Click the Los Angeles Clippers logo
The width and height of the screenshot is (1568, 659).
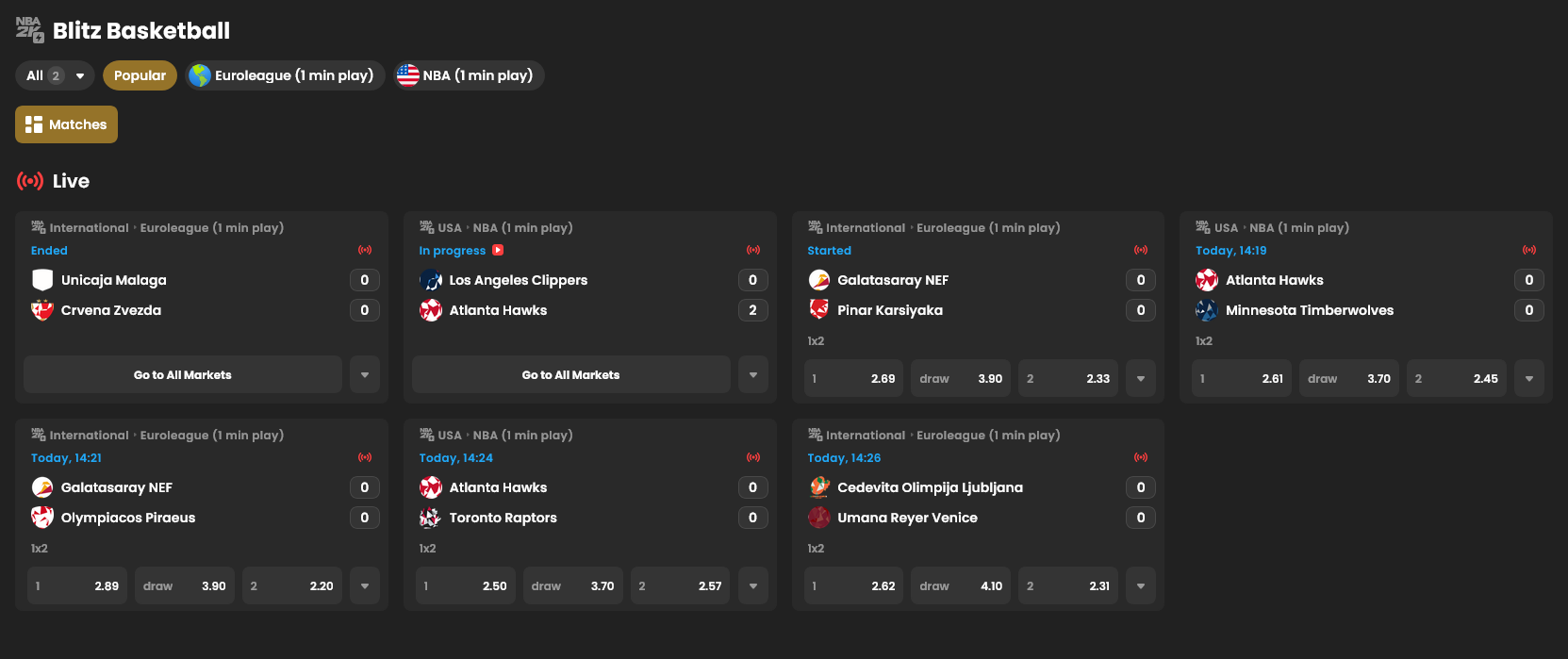pyautogui.click(x=431, y=280)
